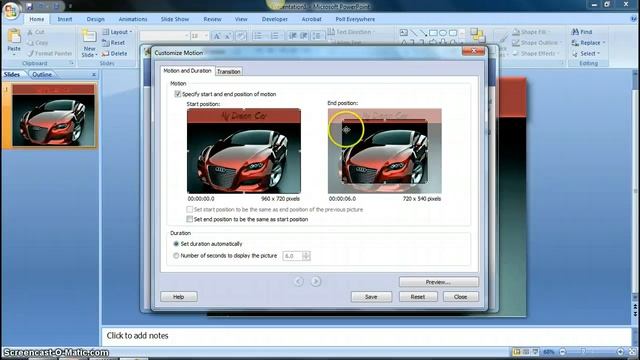This screenshot has width=640, height=360.
Task: Click the Start position preview image
Action: [244, 151]
